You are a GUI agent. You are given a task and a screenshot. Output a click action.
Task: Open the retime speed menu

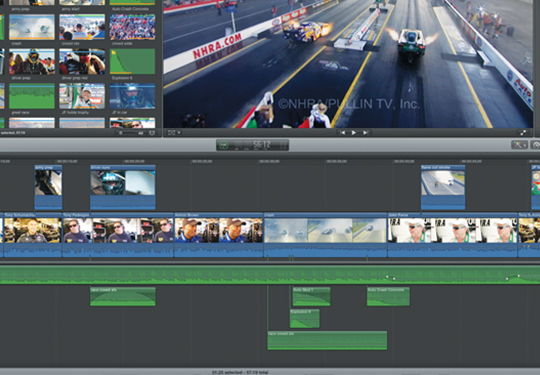coord(536,145)
